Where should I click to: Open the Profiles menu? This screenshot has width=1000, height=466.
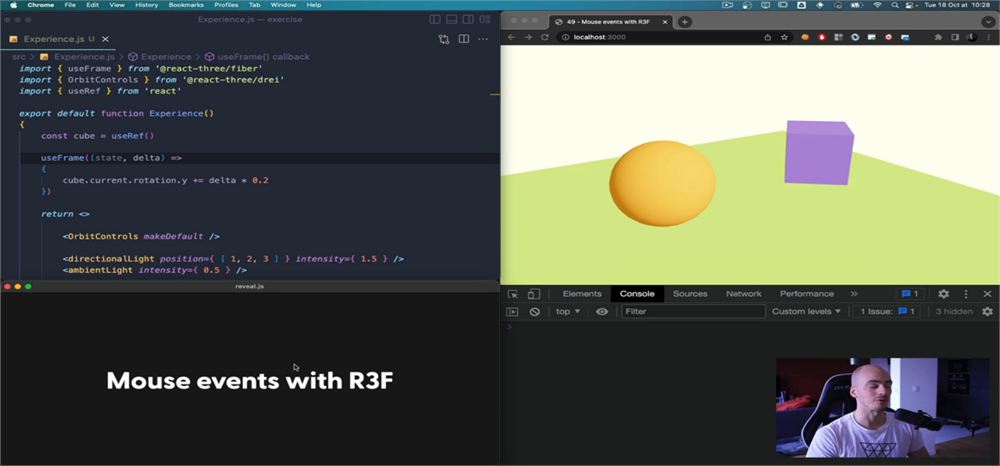(x=226, y=4)
